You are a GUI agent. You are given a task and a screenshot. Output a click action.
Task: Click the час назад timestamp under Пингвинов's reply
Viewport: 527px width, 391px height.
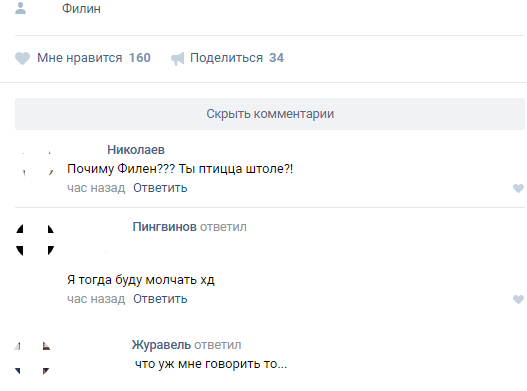click(96, 299)
